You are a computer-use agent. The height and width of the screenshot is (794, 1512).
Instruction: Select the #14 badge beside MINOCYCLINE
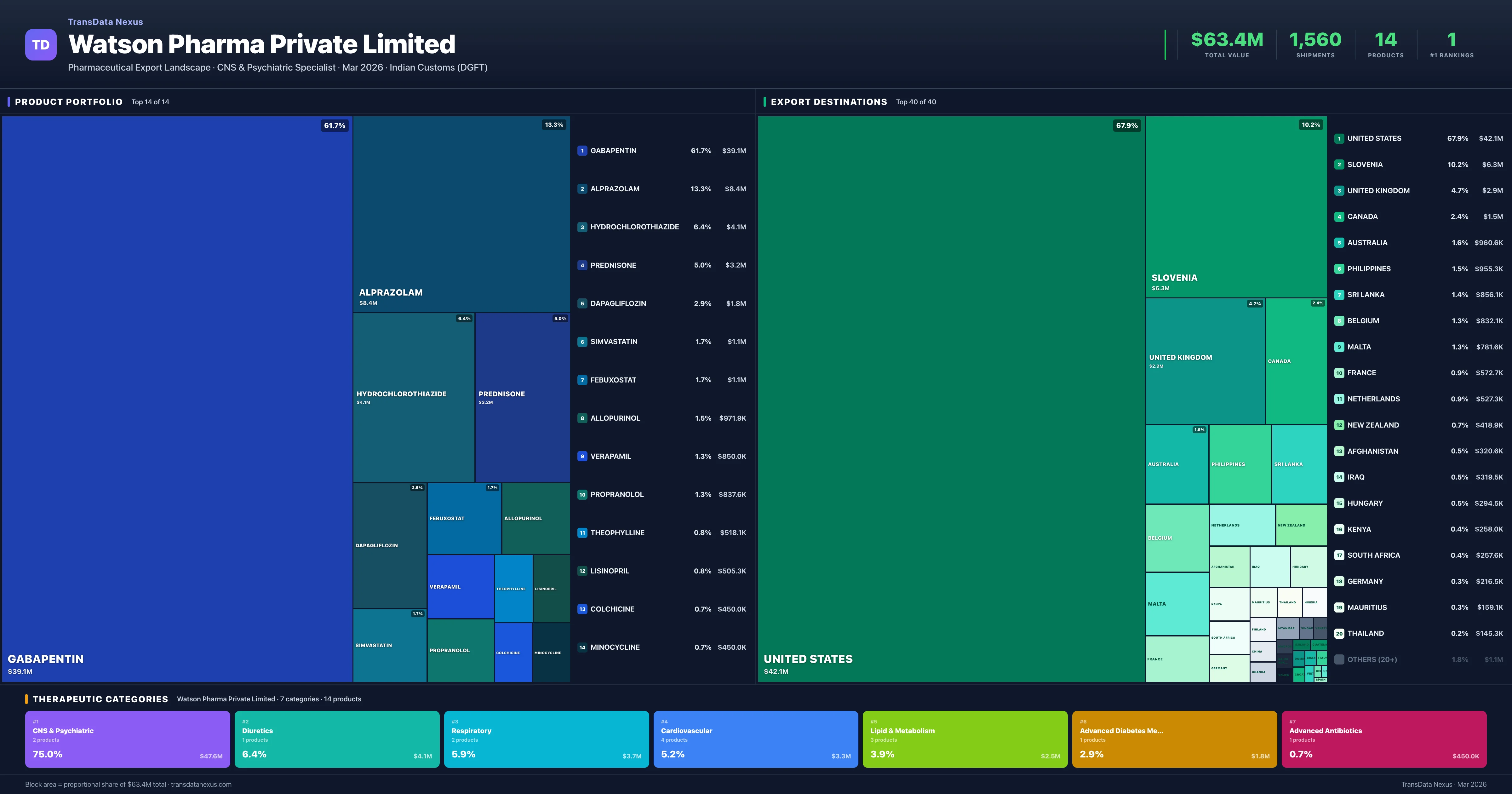[x=582, y=647]
